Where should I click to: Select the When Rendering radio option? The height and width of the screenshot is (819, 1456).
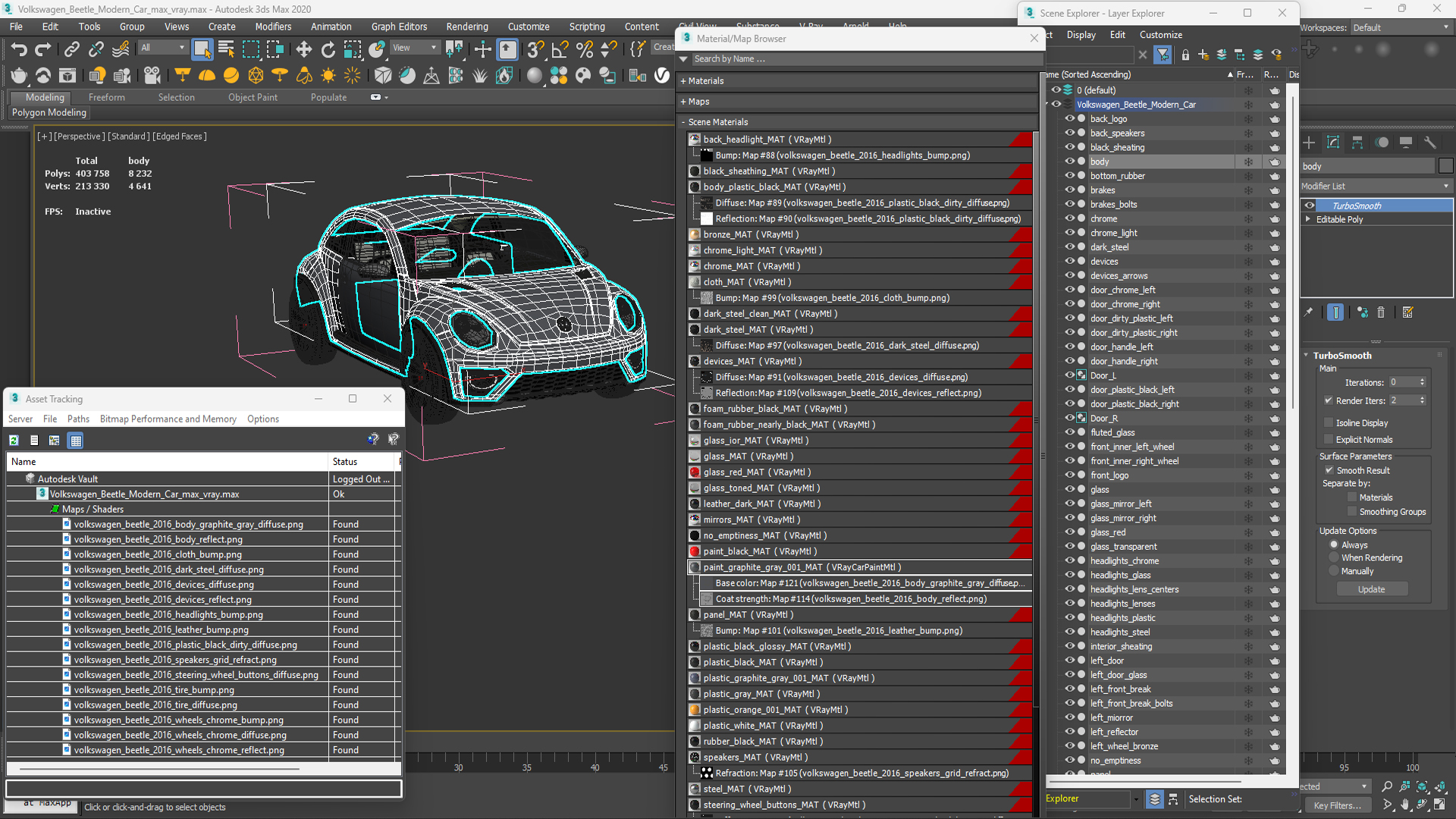tap(1334, 557)
